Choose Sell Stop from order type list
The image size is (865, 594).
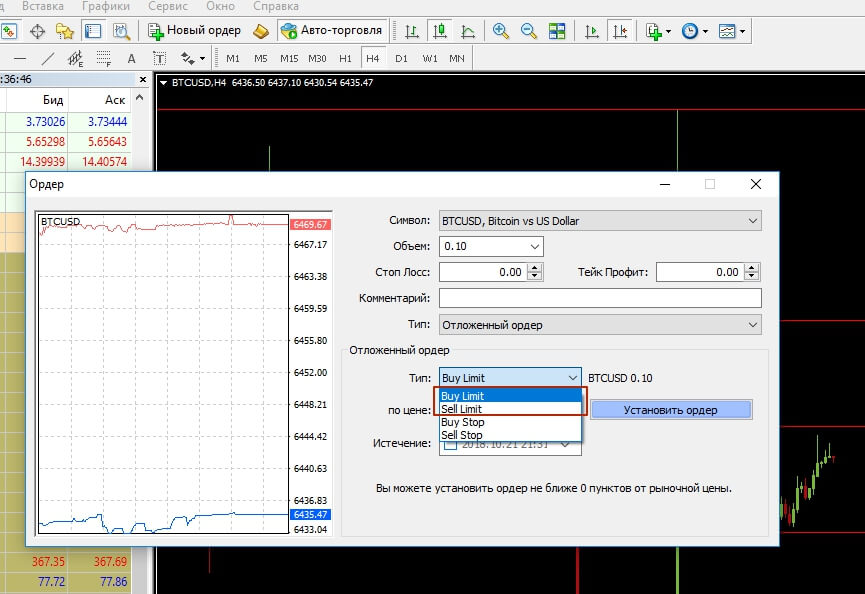tap(462, 435)
